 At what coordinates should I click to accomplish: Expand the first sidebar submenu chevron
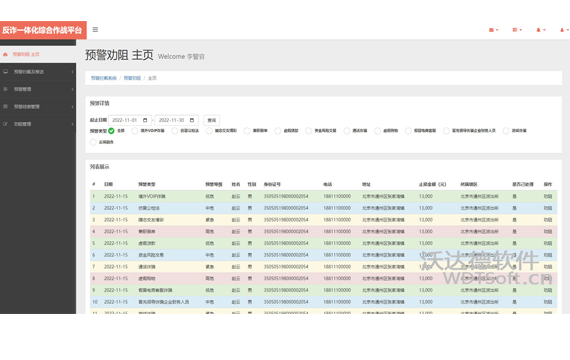point(72,72)
